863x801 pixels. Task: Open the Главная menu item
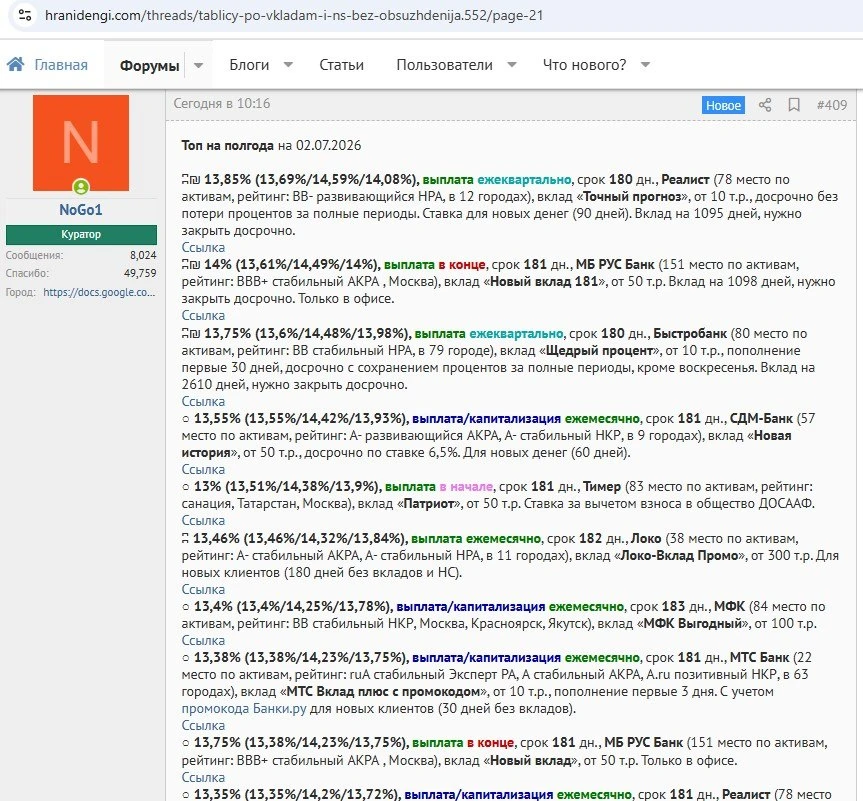tap(61, 65)
